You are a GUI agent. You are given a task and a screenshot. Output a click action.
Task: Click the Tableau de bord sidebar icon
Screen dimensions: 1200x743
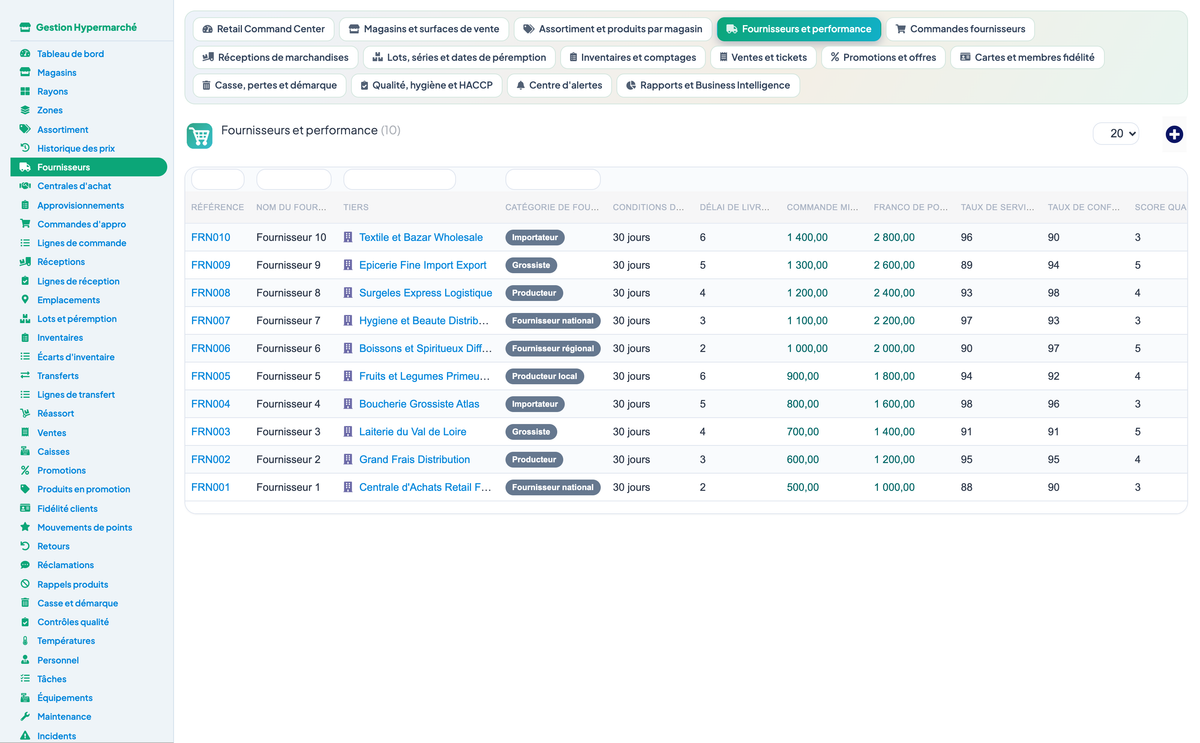25,54
